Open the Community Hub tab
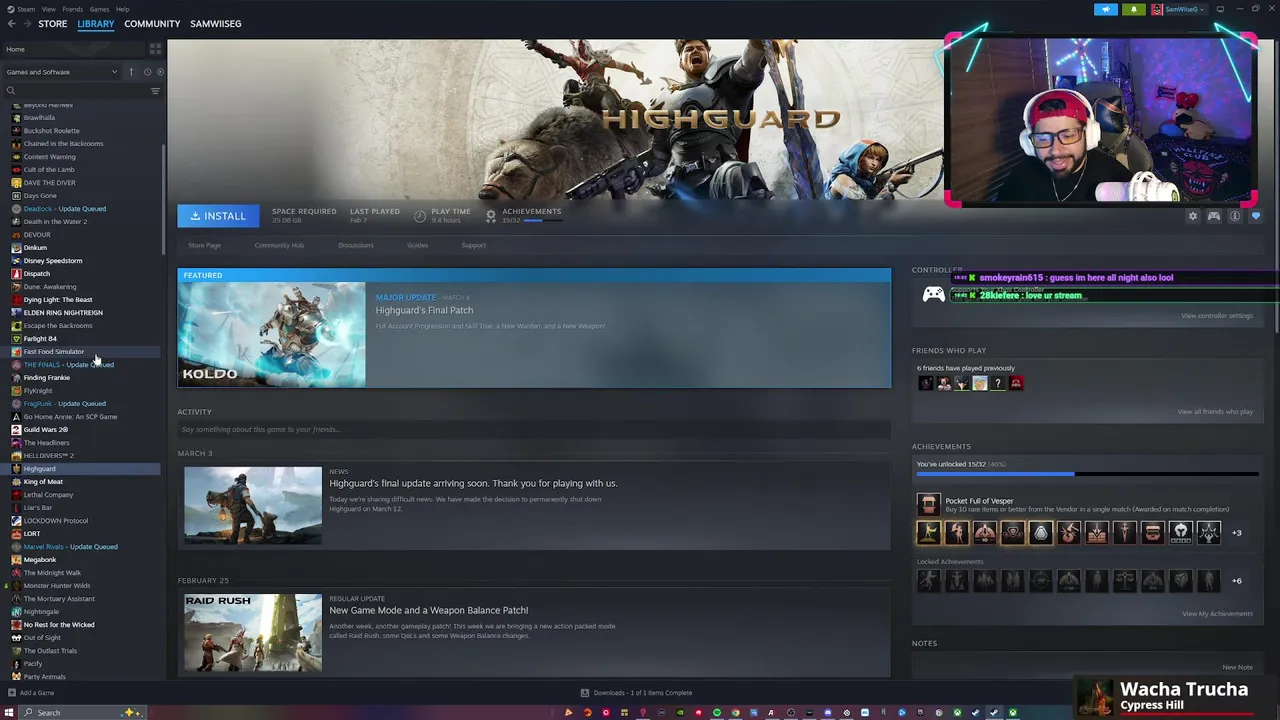The image size is (1280, 720). 279,245
